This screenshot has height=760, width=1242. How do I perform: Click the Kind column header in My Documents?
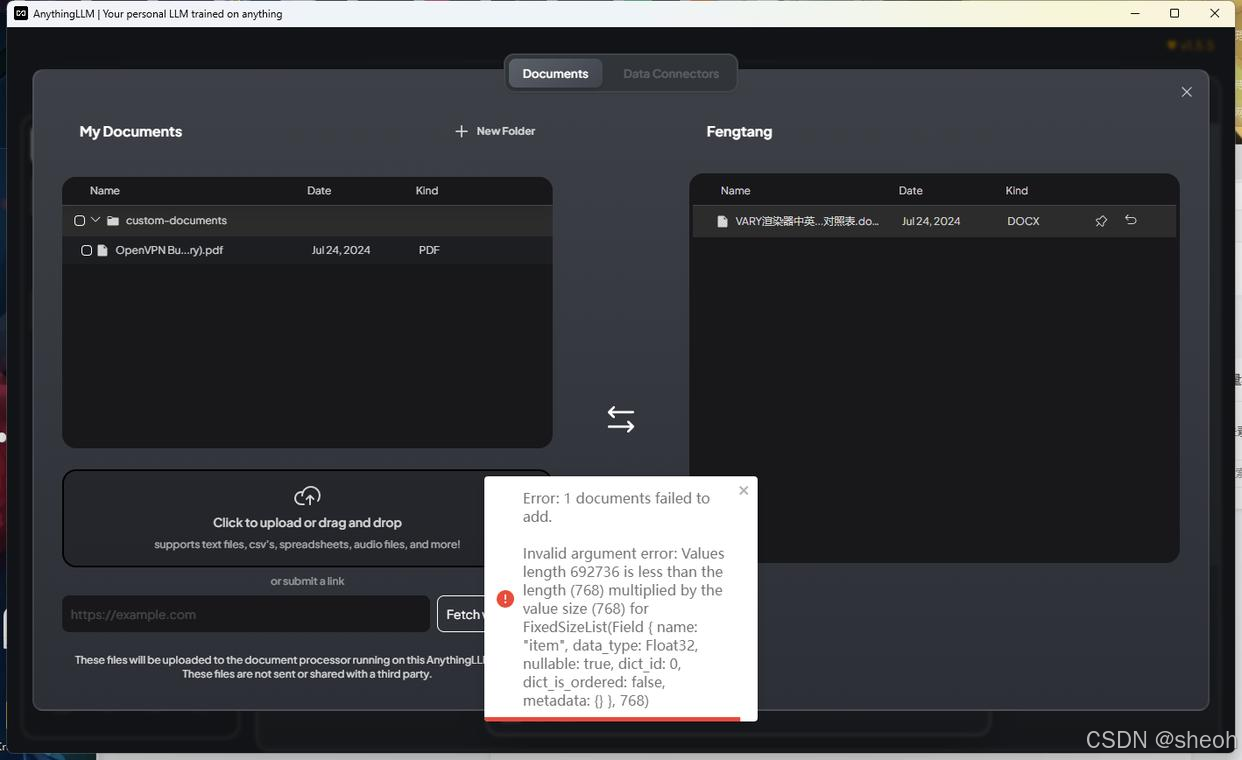click(427, 190)
